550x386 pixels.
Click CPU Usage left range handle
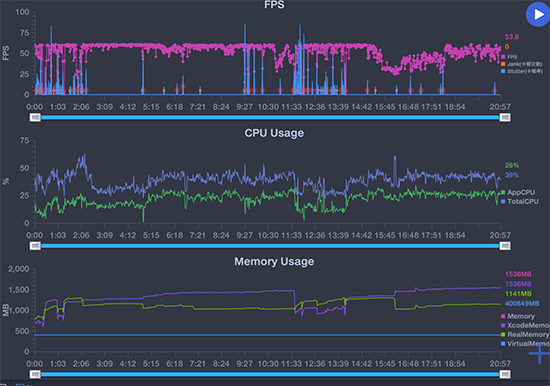click(x=35, y=246)
